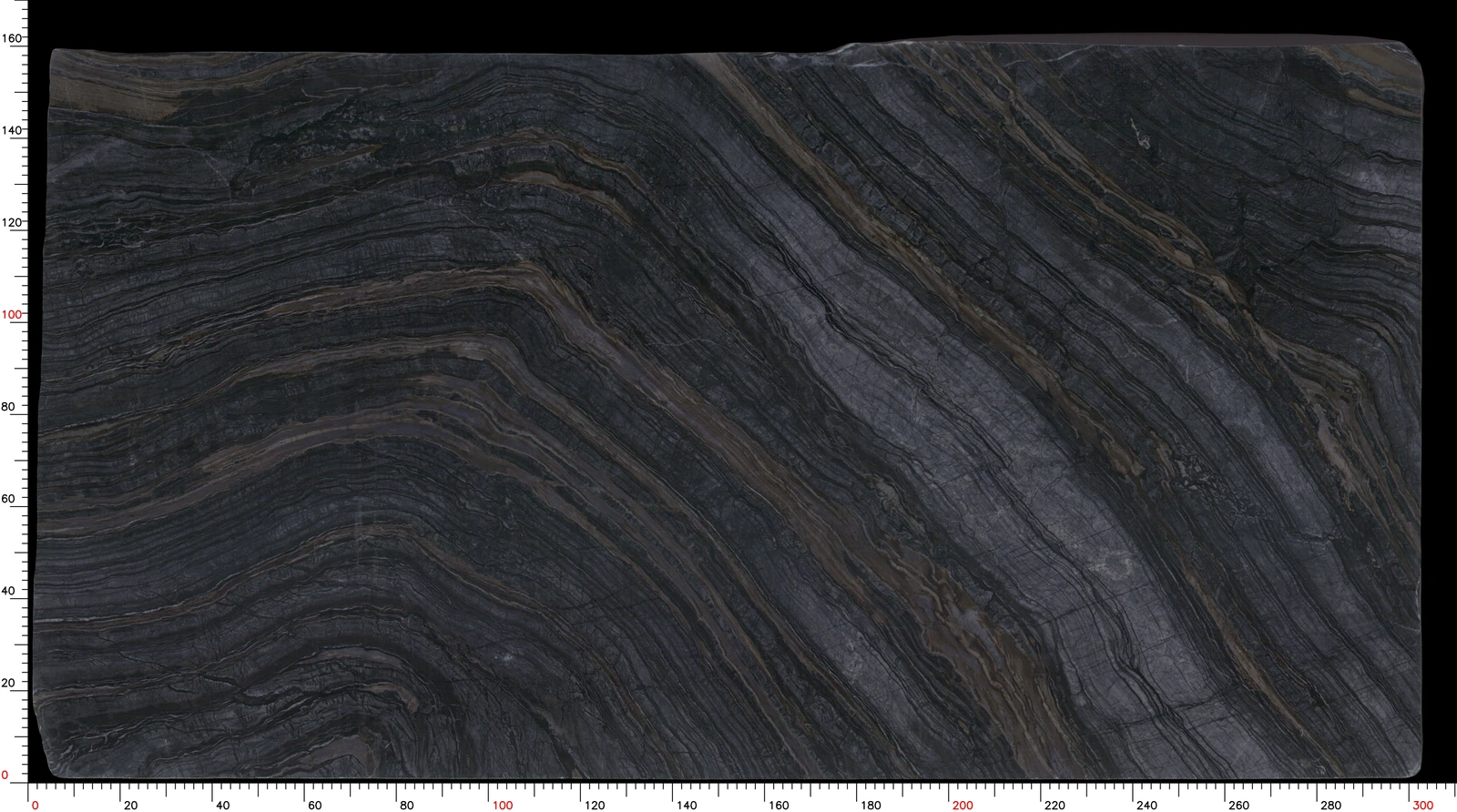Click the red 300 label on horizontal ruler

tap(1422, 805)
